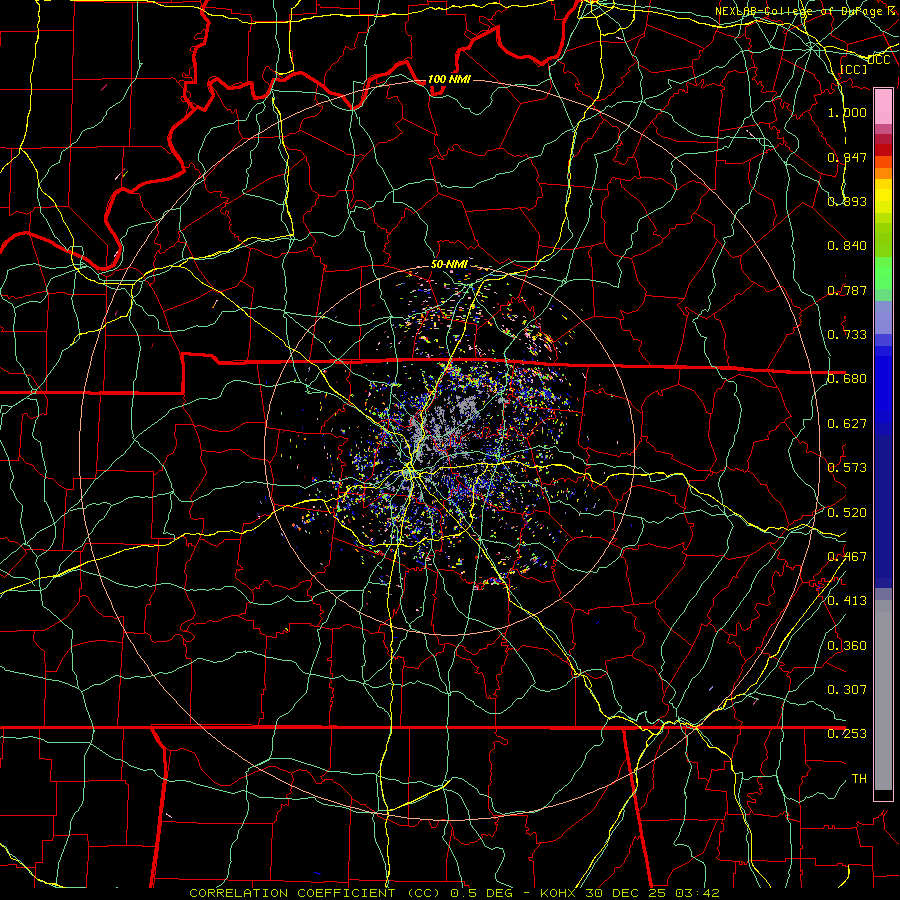This screenshot has width=900, height=900.
Task: Click the 0.893 legend value
Action: pos(847,201)
